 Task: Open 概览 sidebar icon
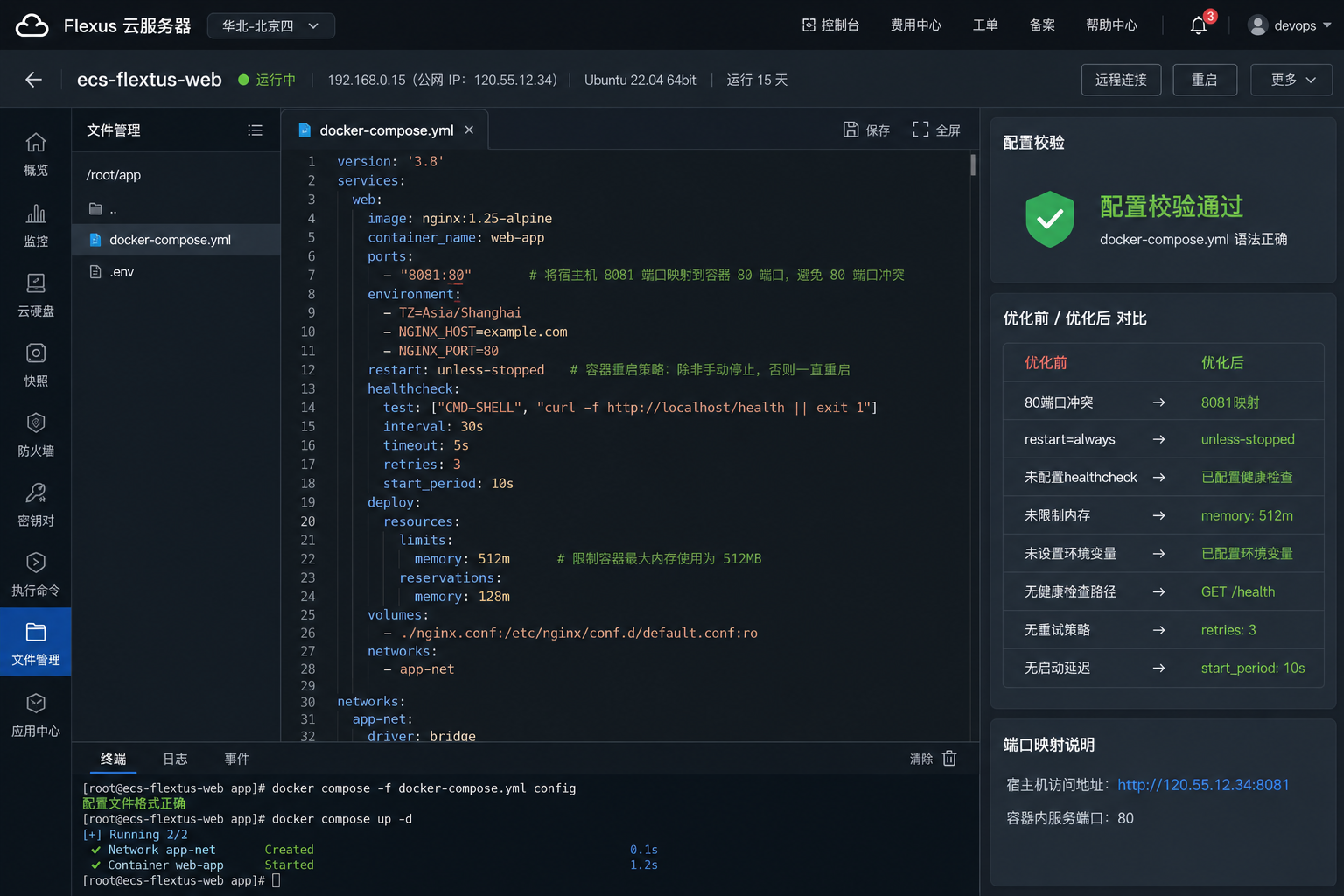coord(36,154)
